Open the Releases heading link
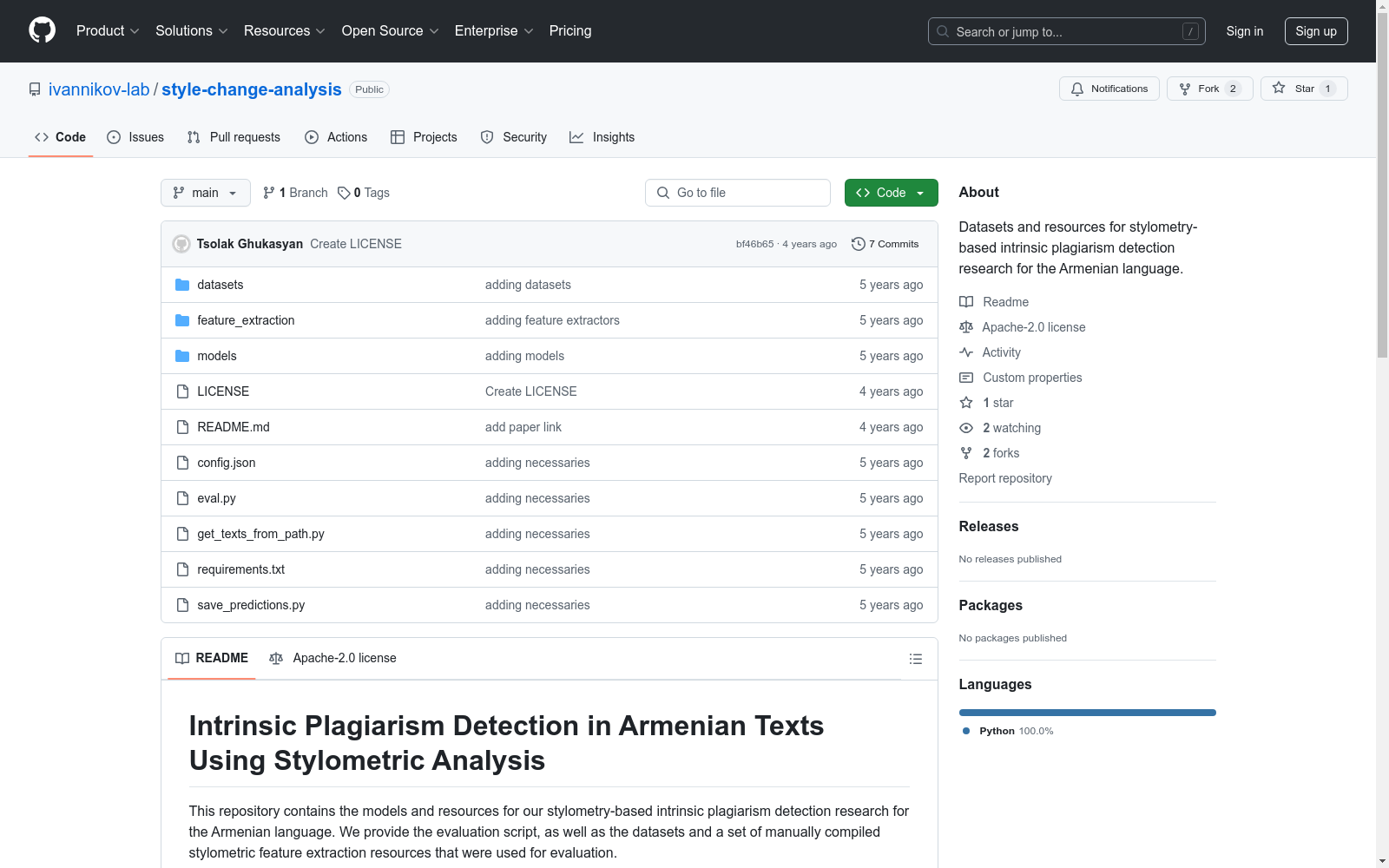Image resolution: width=1389 pixels, height=868 pixels. point(989,526)
